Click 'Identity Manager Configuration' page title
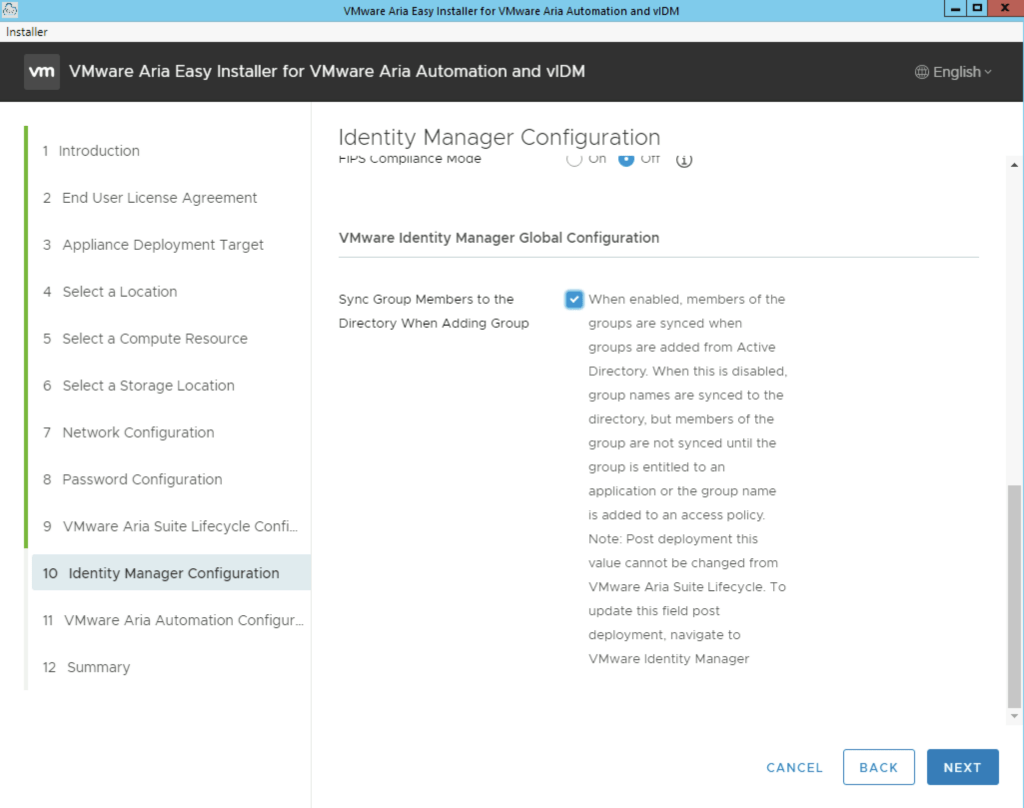This screenshot has height=808, width=1024. pos(500,138)
